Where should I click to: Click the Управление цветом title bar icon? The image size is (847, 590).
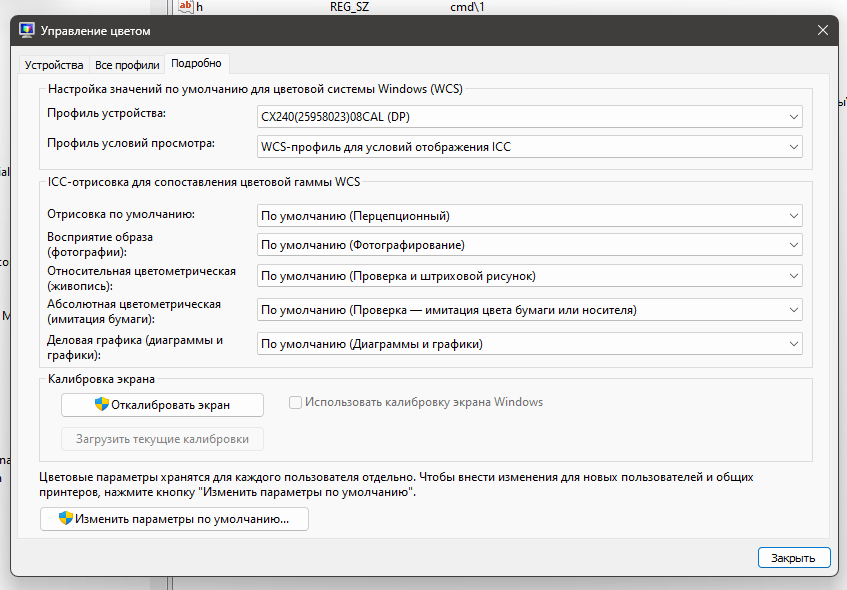(x=29, y=30)
